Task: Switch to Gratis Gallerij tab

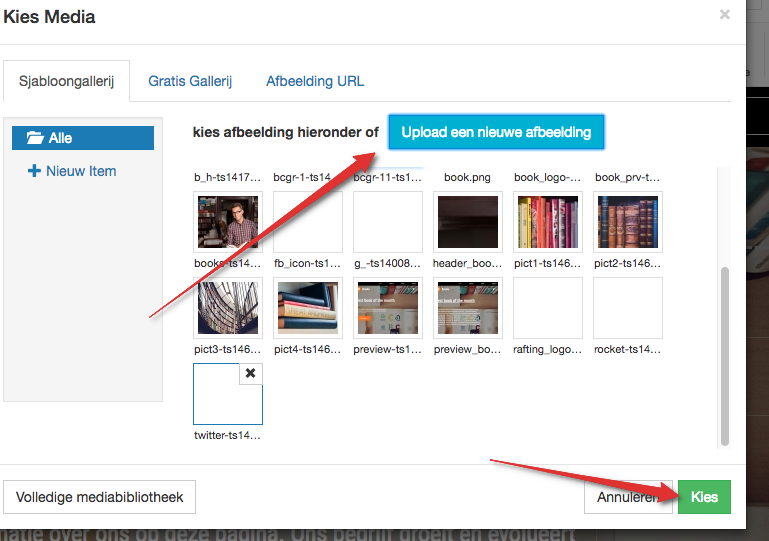Action: pos(190,81)
